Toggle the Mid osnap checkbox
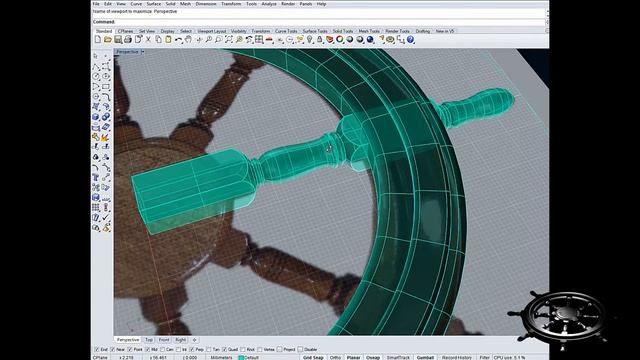The height and width of the screenshot is (360, 640). click(x=148, y=350)
